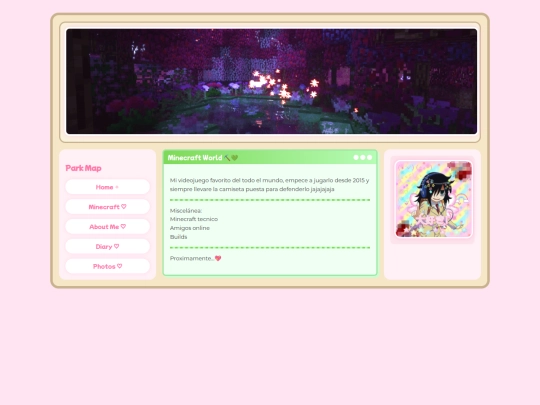This screenshot has height=405, width=540.
Task: Click the paragraph starting 'Mi videojuego favorito'
Action: (270, 185)
